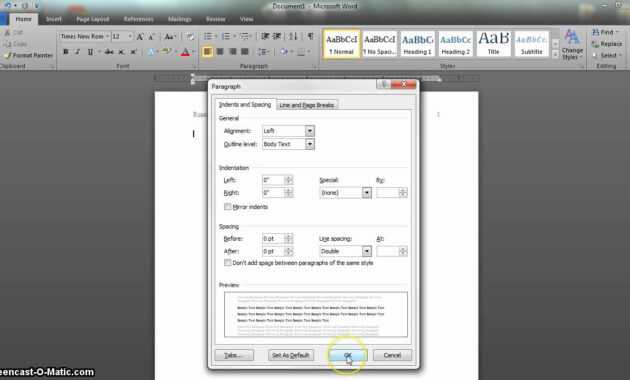Click the Change Styles icon

coord(572,45)
